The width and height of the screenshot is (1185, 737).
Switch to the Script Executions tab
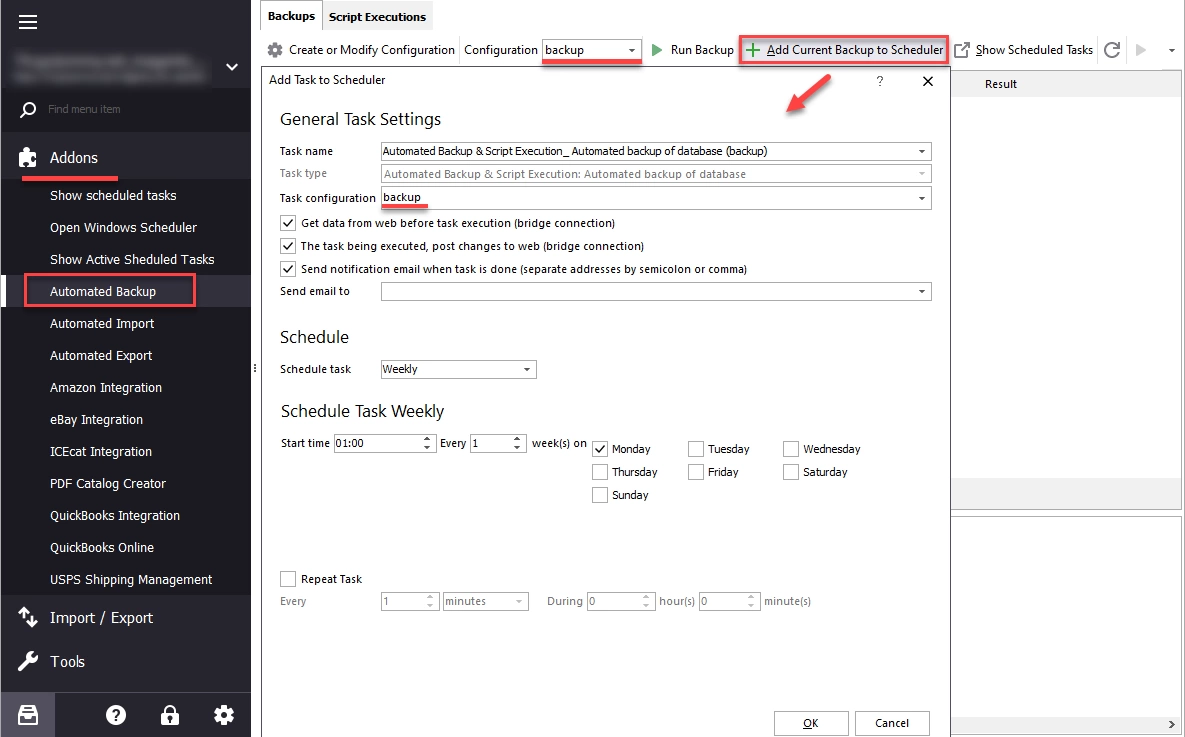point(377,17)
